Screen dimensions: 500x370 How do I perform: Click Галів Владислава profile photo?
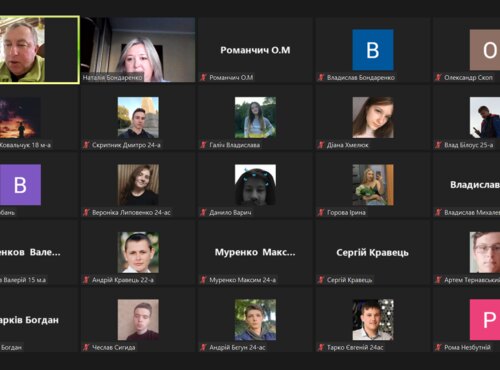pos(255,117)
